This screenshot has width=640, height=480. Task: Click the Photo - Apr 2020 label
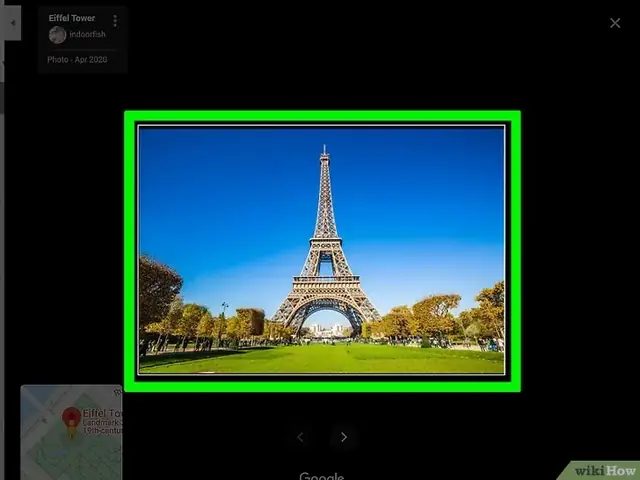pyautogui.click(x=77, y=60)
